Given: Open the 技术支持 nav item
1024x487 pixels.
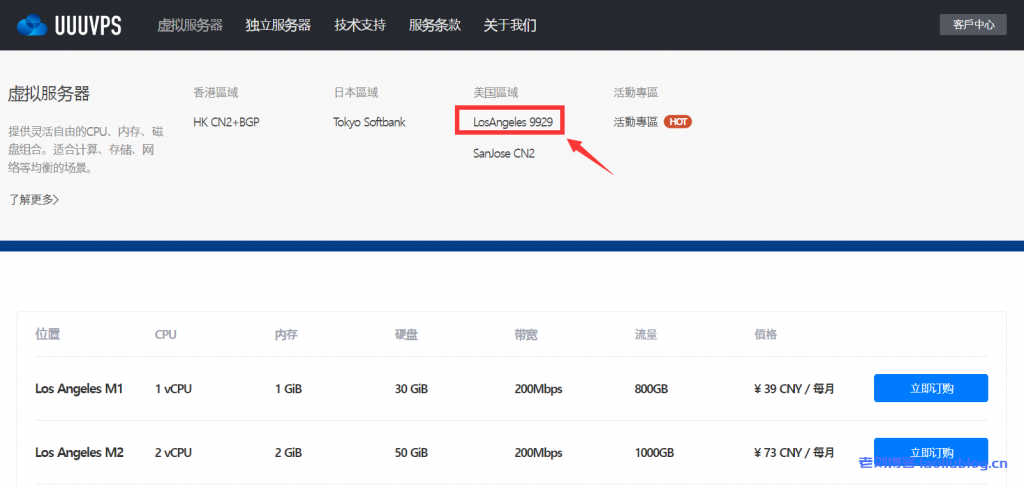Looking at the screenshot, I should tap(360, 25).
